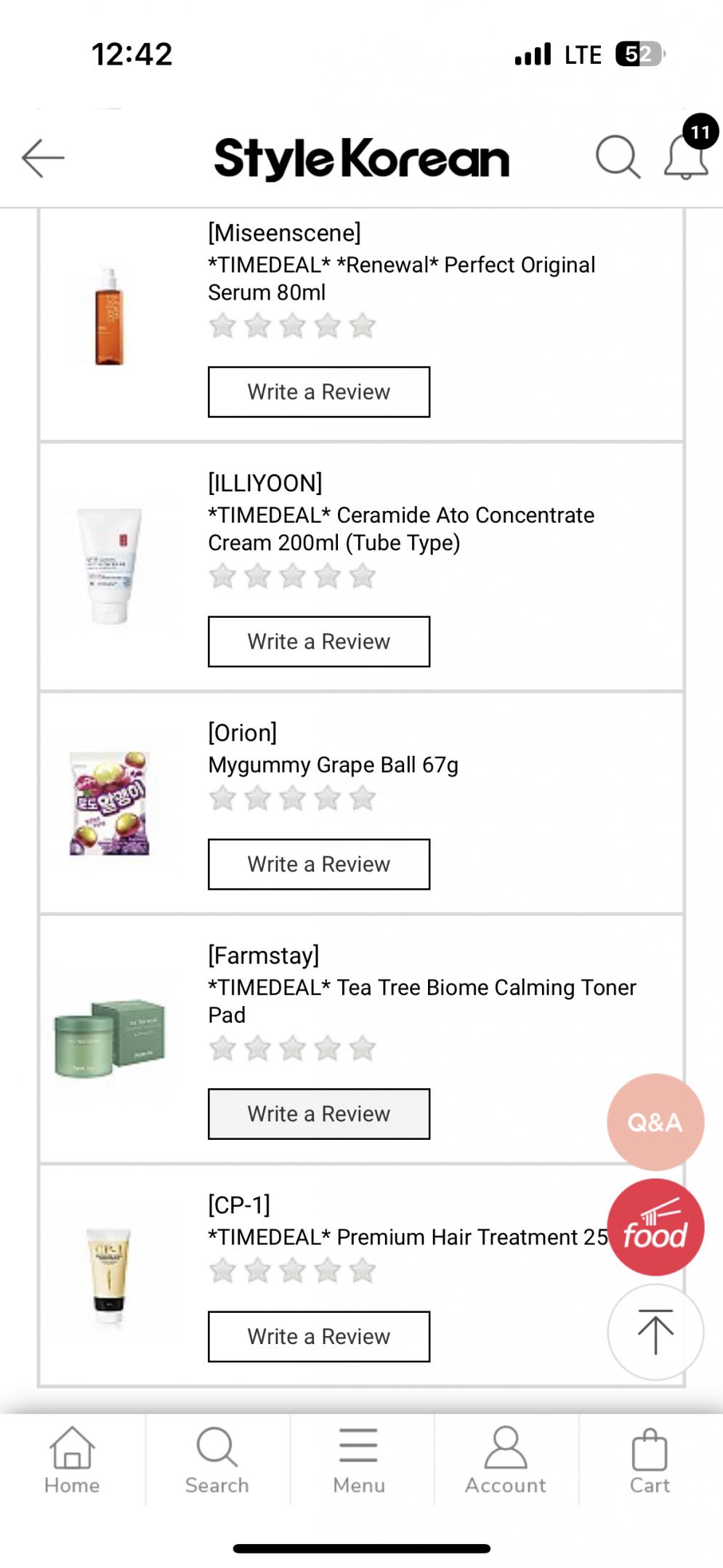The image size is (723, 1568).
Task: Tap the StyleKorean logo
Action: tap(361, 158)
